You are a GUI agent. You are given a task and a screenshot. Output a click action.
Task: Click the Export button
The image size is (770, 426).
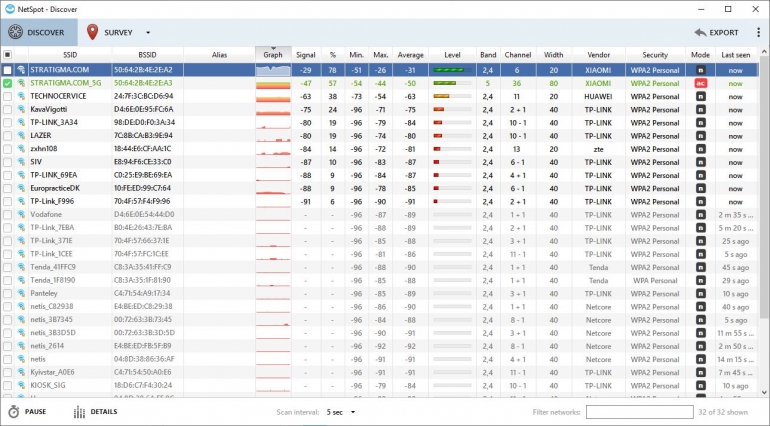pos(716,32)
